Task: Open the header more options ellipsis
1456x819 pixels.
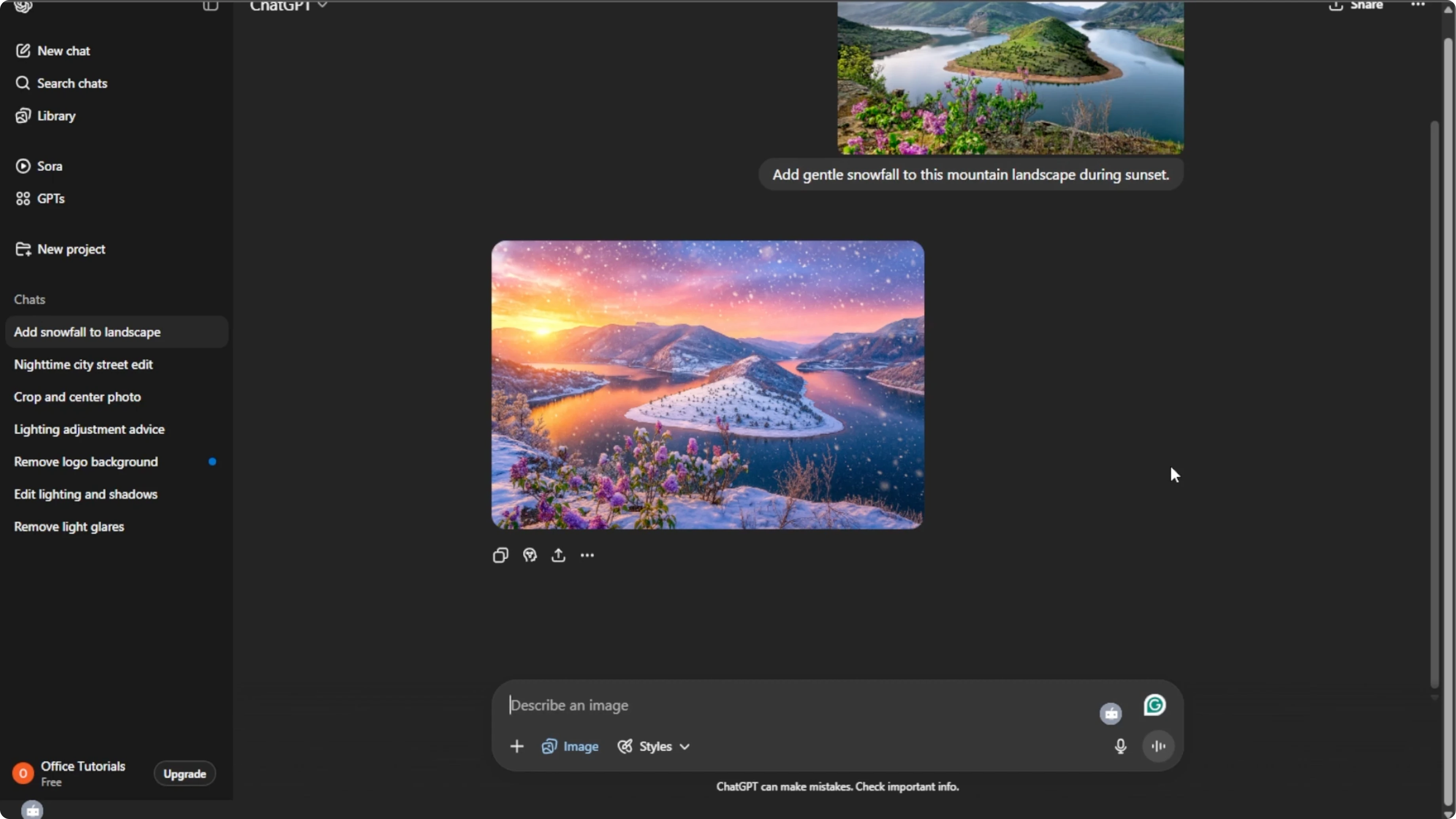Action: (x=1418, y=5)
